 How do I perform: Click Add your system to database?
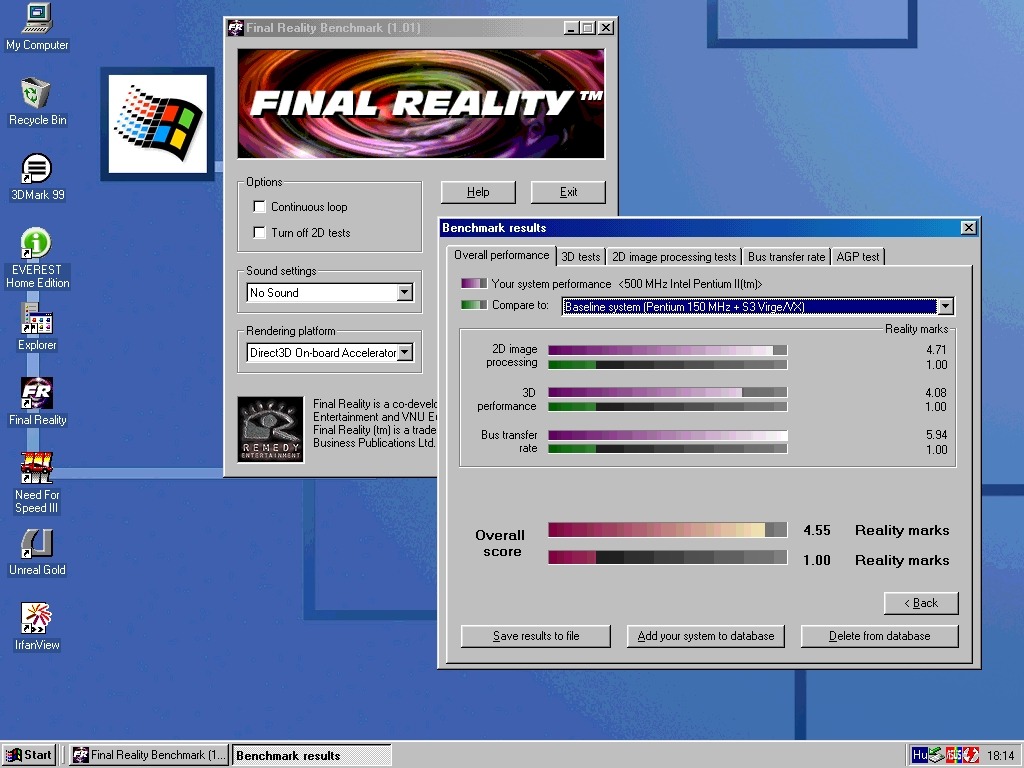pos(706,636)
